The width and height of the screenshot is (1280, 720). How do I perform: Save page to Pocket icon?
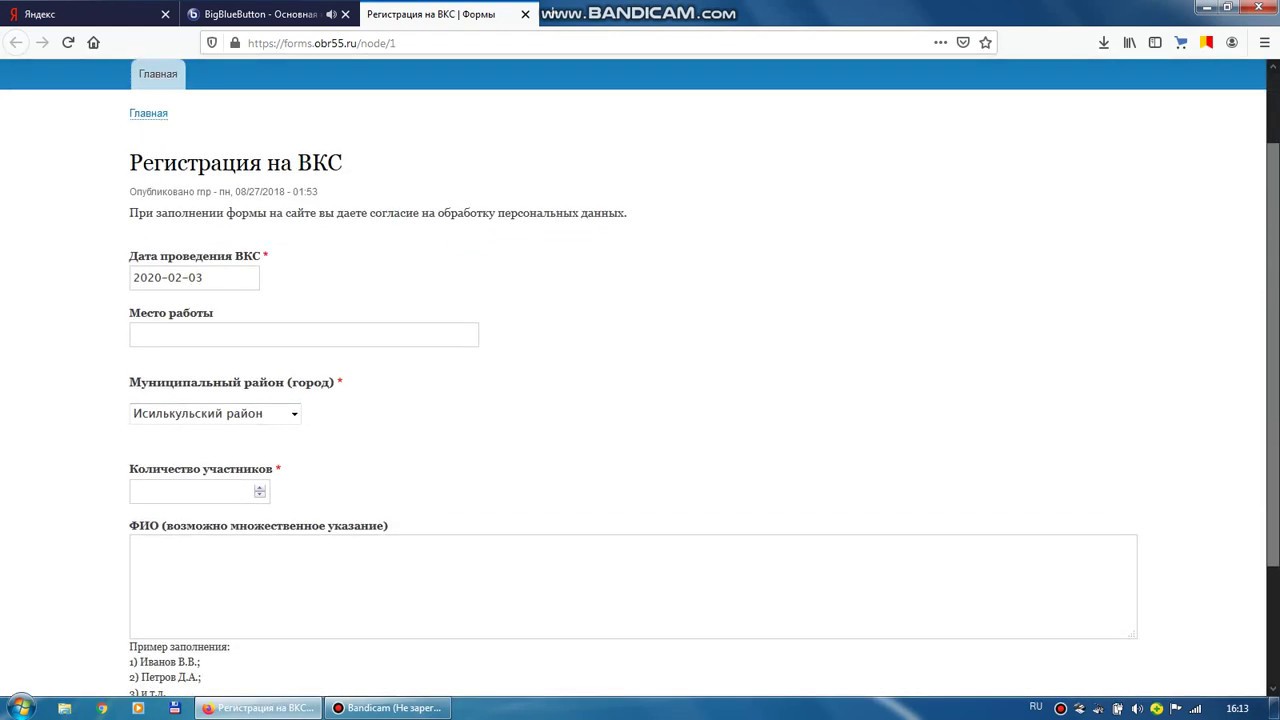point(963,43)
